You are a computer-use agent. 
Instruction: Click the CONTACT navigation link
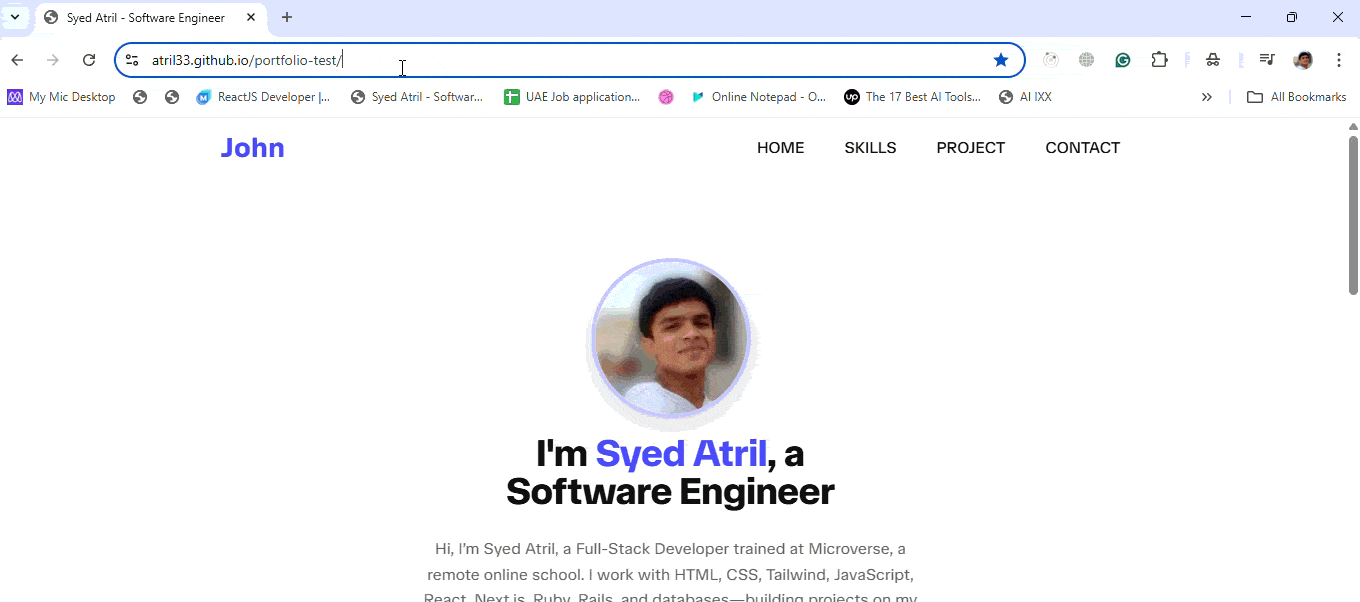point(1082,148)
